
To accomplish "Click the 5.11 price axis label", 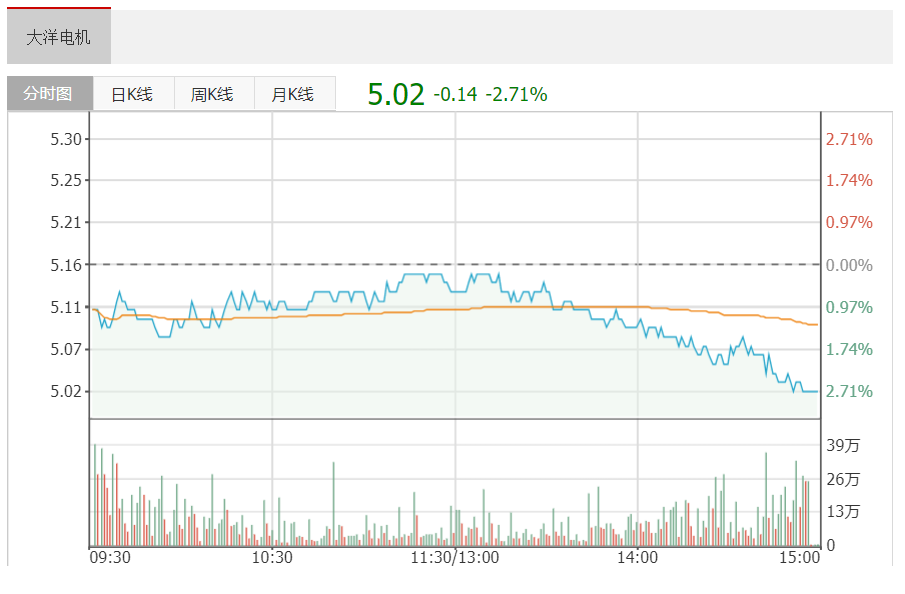I will tap(66, 307).
